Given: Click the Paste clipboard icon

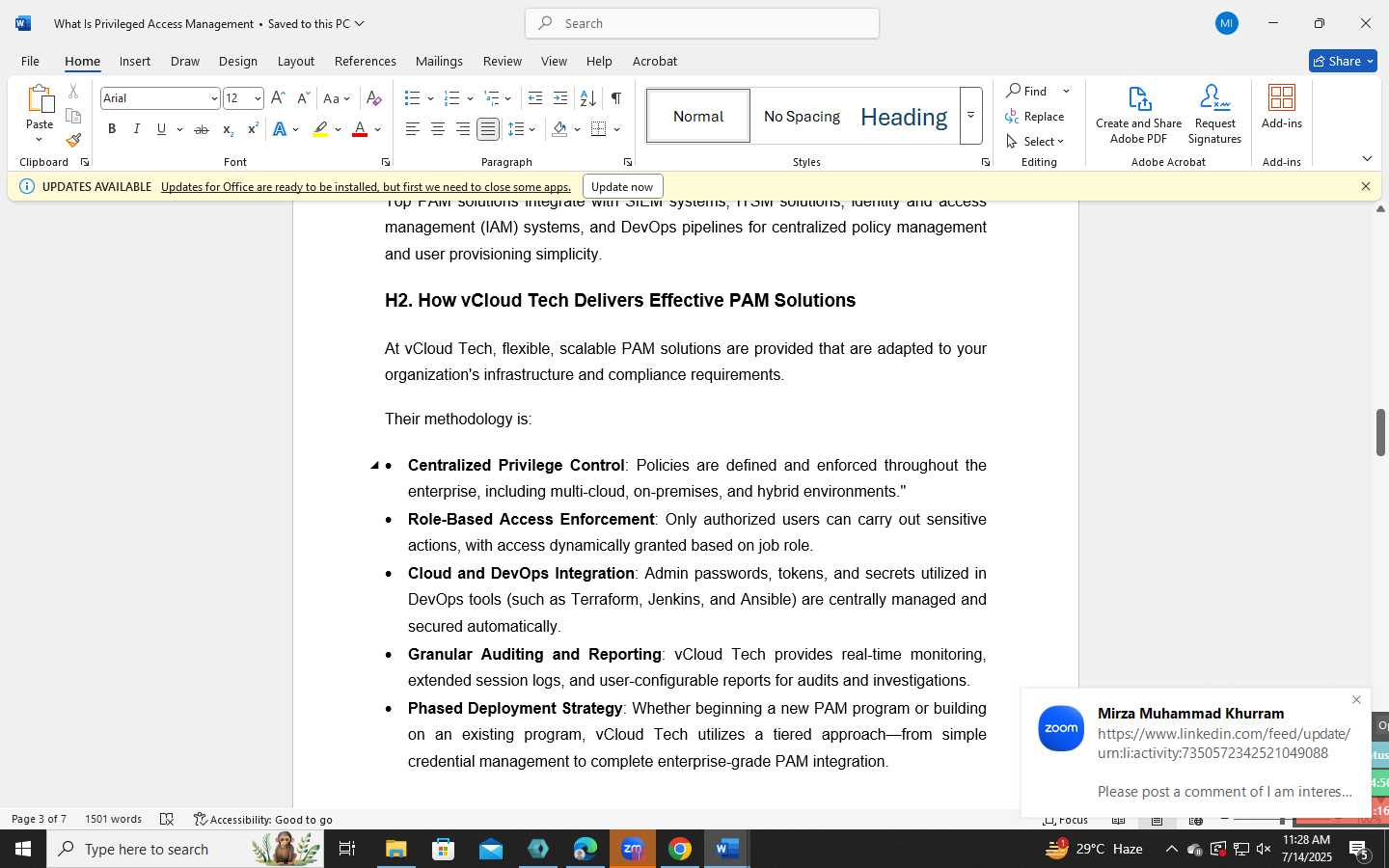Looking at the screenshot, I should 40,99.
